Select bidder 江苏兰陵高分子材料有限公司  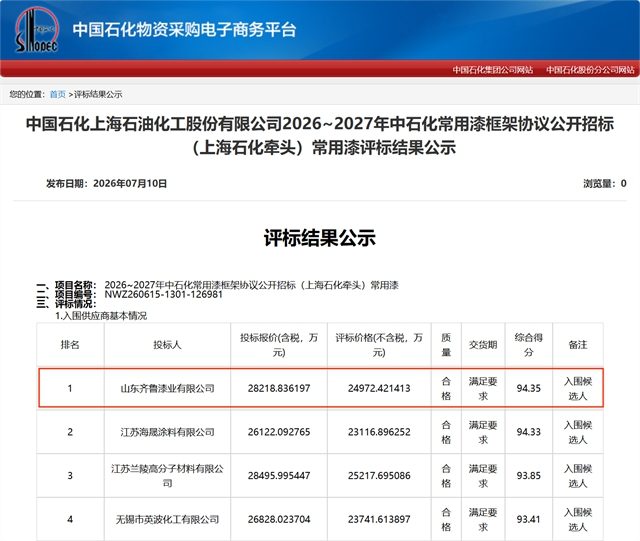click(x=167, y=476)
